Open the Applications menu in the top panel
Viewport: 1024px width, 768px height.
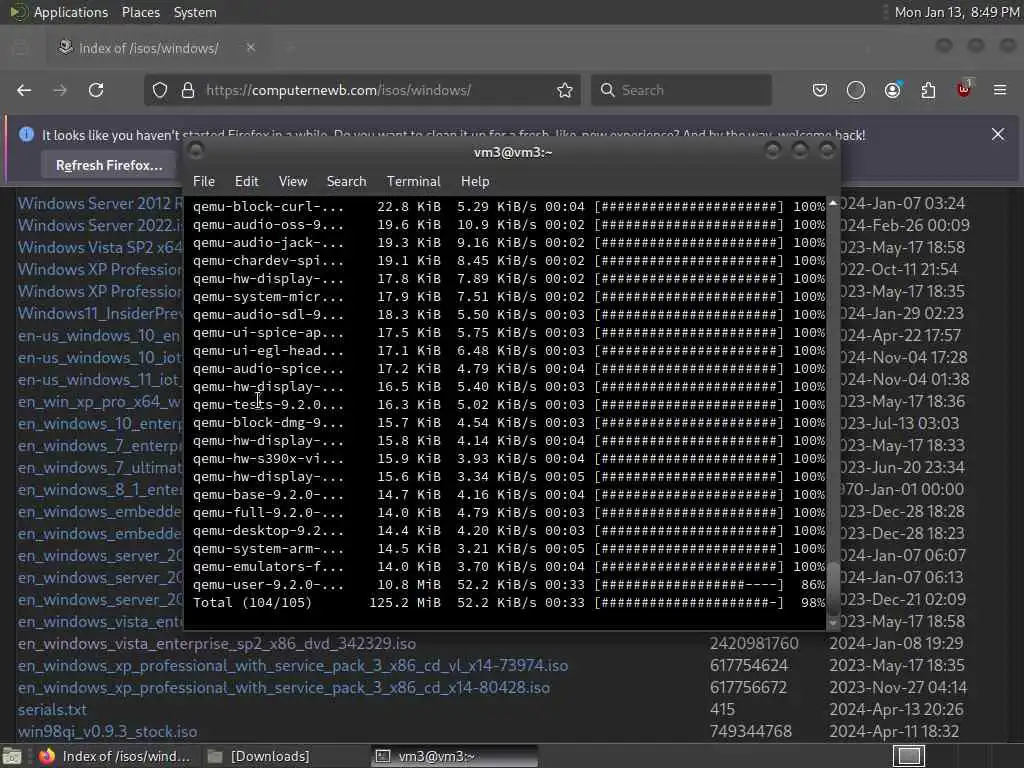(x=71, y=12)
